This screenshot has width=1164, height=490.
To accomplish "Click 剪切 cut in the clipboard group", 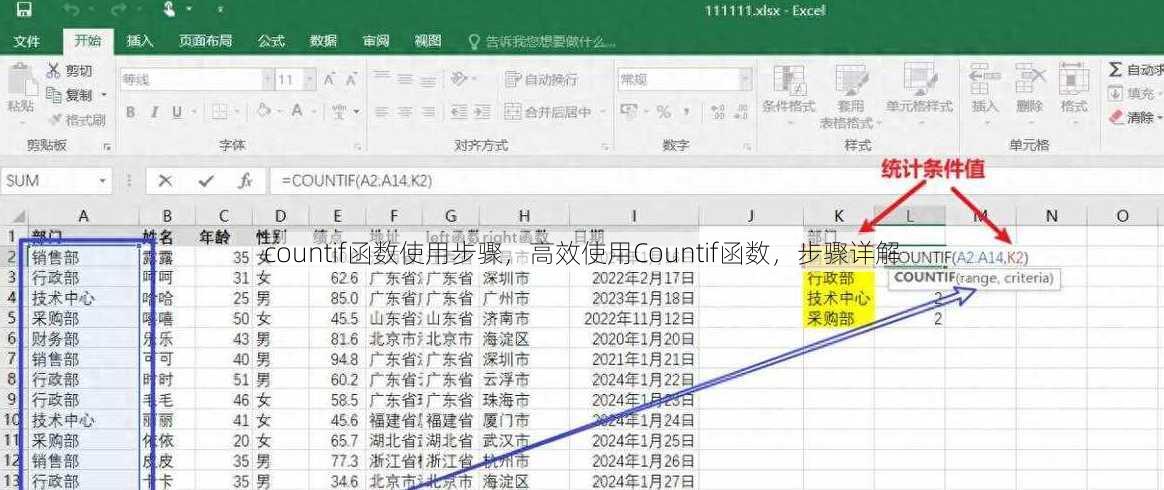I will (69, 71).
